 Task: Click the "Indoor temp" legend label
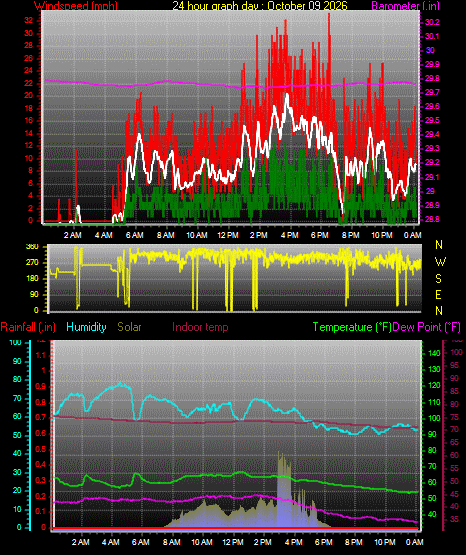point(200,327)
